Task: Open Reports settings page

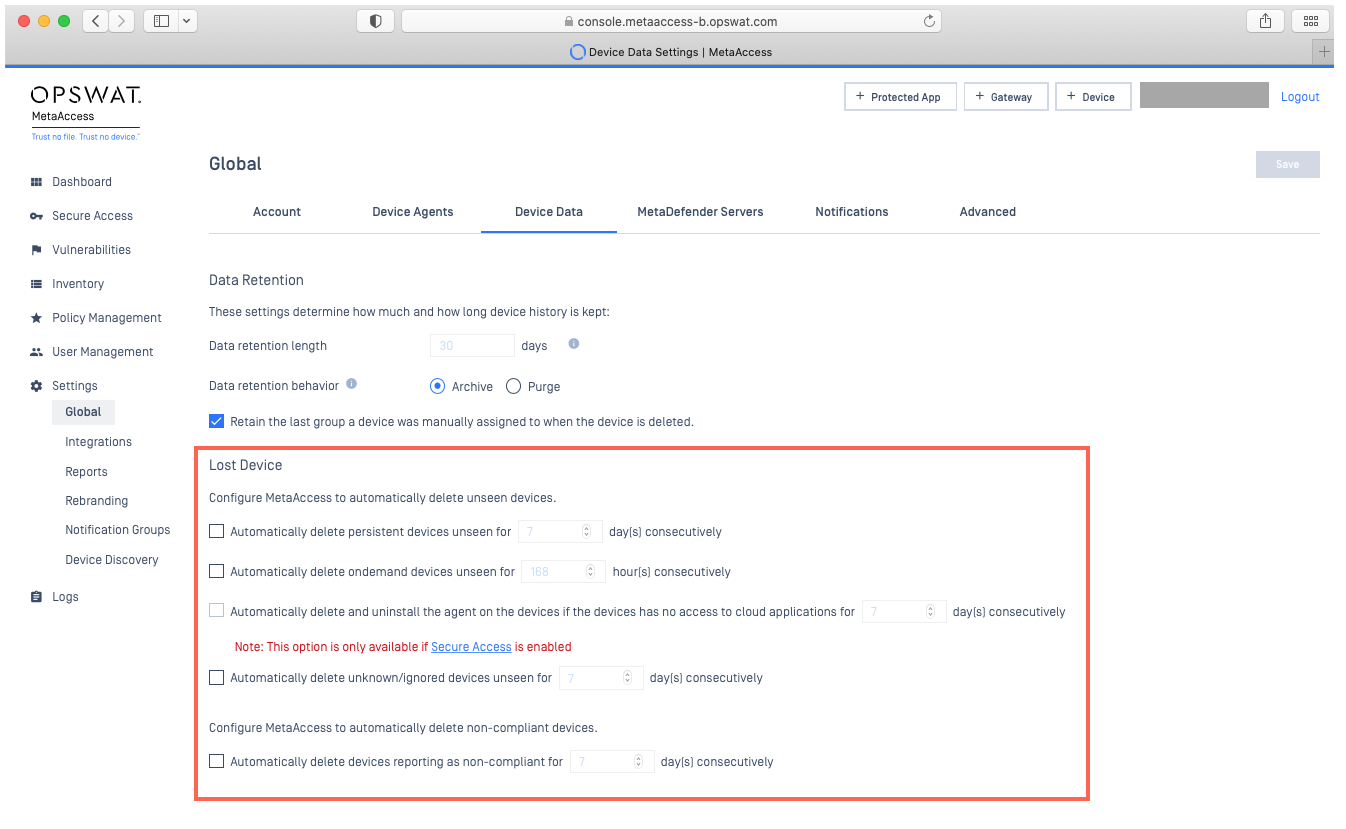Action: tap(86, 472)
